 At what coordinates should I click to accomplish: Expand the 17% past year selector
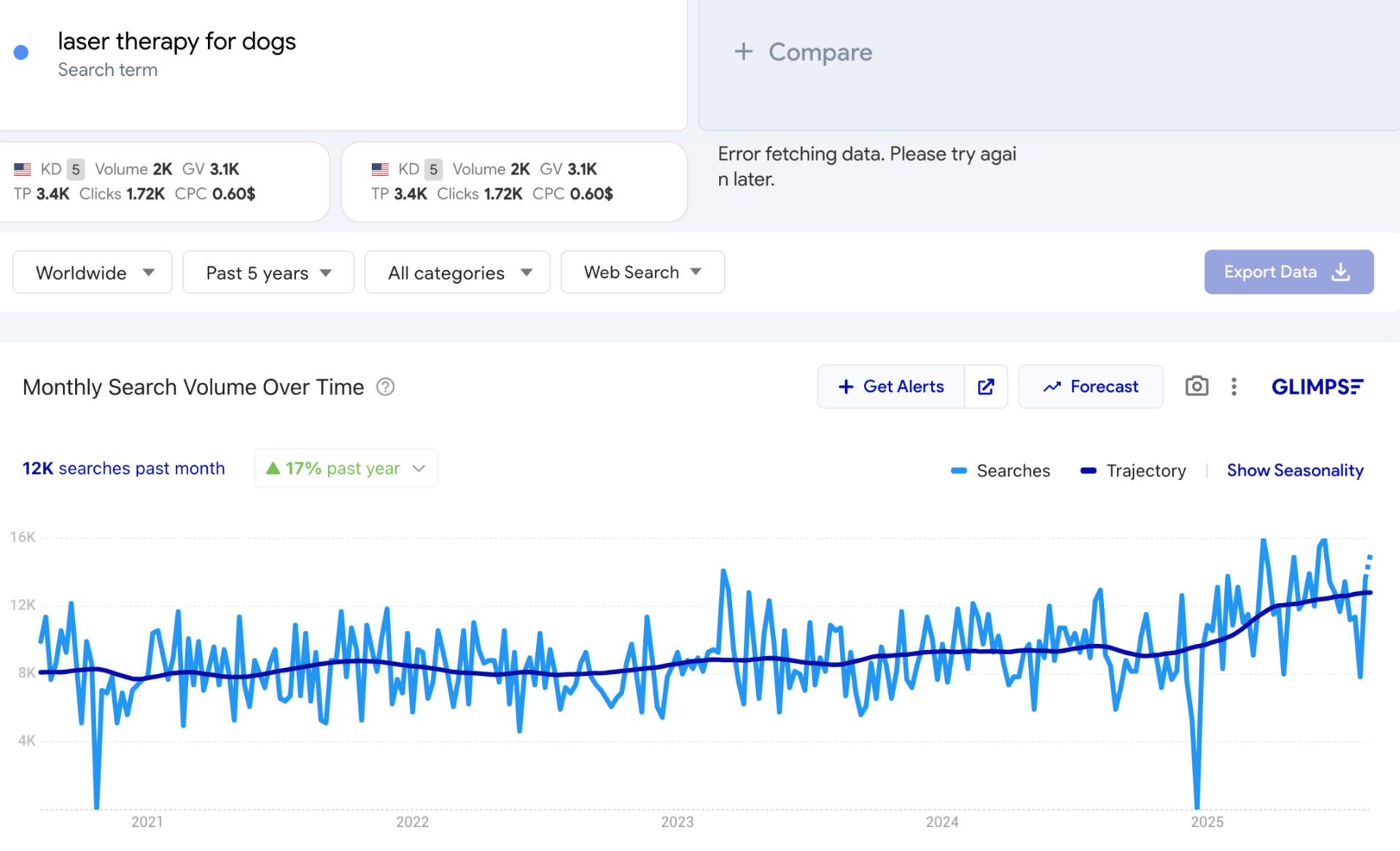pyautogui.click(x=346, y=468)
